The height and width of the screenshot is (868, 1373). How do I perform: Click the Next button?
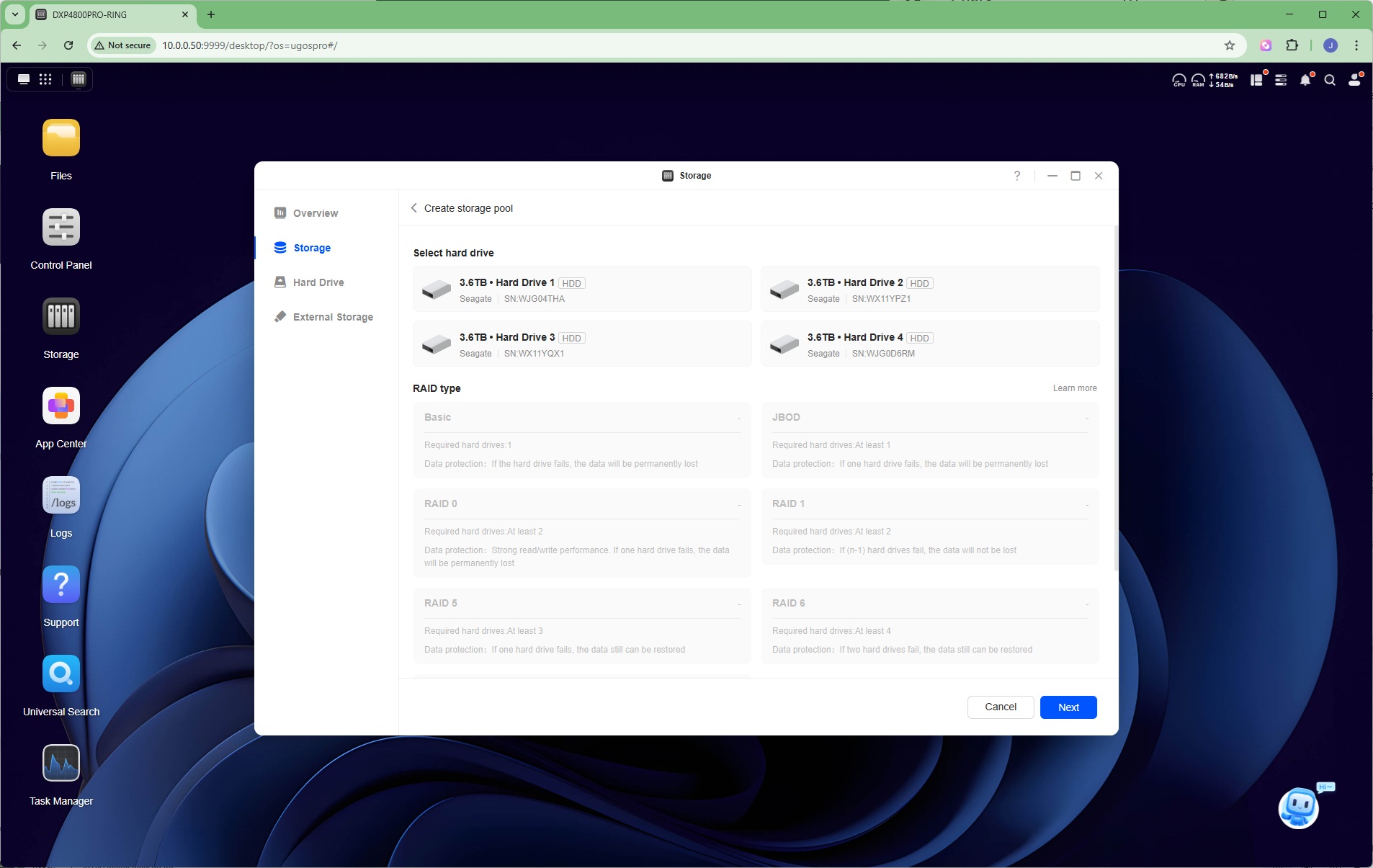(1068, 707)
